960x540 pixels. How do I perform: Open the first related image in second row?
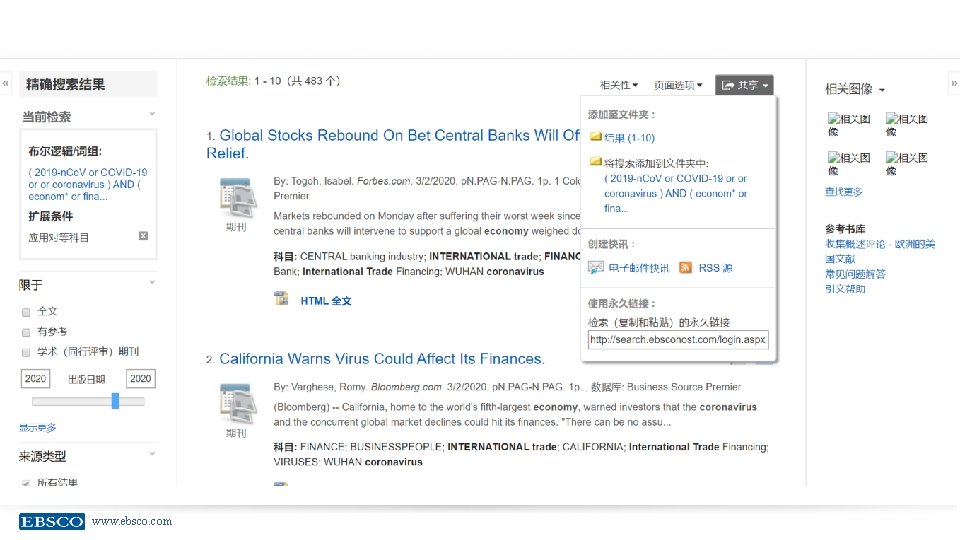(849, 163)
